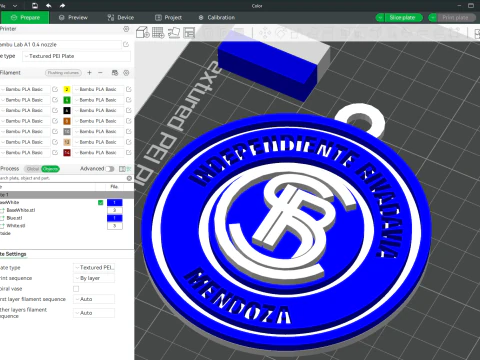
Task: Open filament settings gear icon
Action: 126,73
